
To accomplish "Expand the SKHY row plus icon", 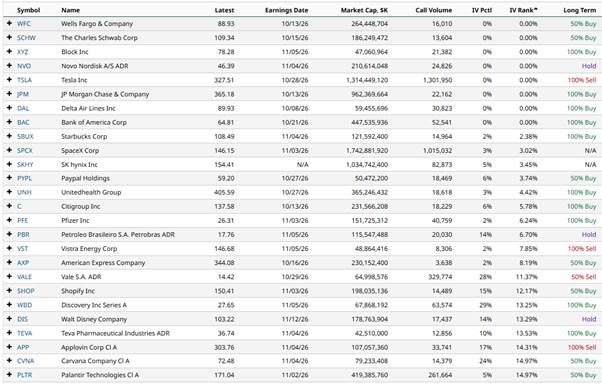I will click(9, 164).
